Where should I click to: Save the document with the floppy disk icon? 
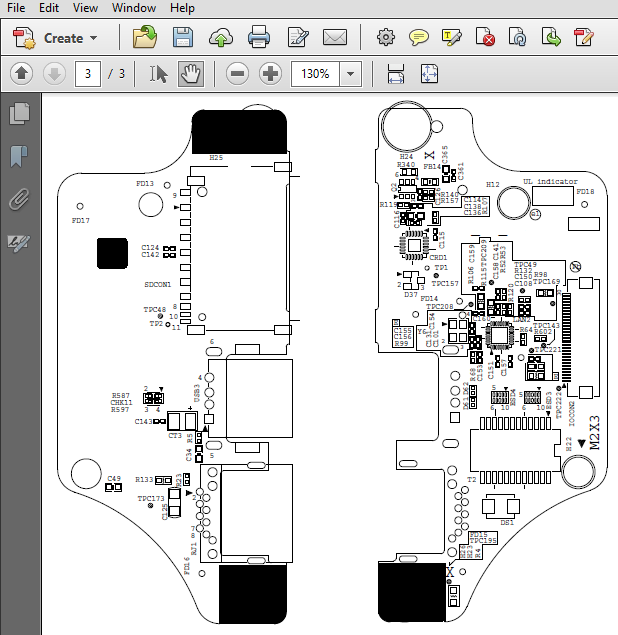[183, 37]
